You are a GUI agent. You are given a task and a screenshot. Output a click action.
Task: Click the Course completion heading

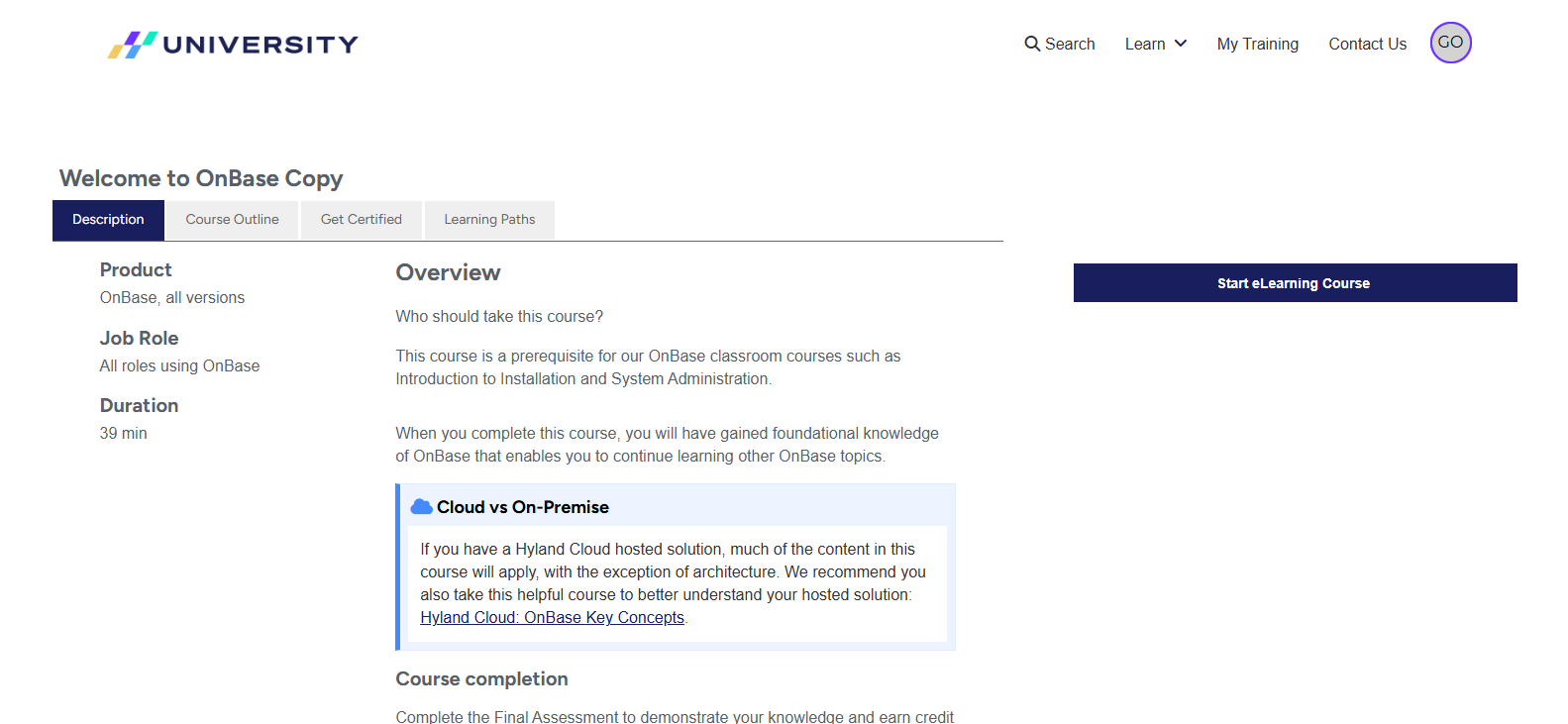click(x=481, y=679)
